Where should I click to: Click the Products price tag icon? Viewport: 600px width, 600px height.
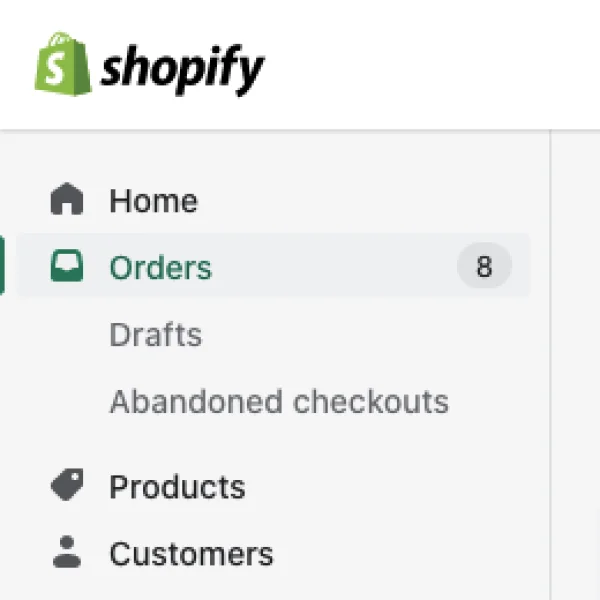point(67,484)
